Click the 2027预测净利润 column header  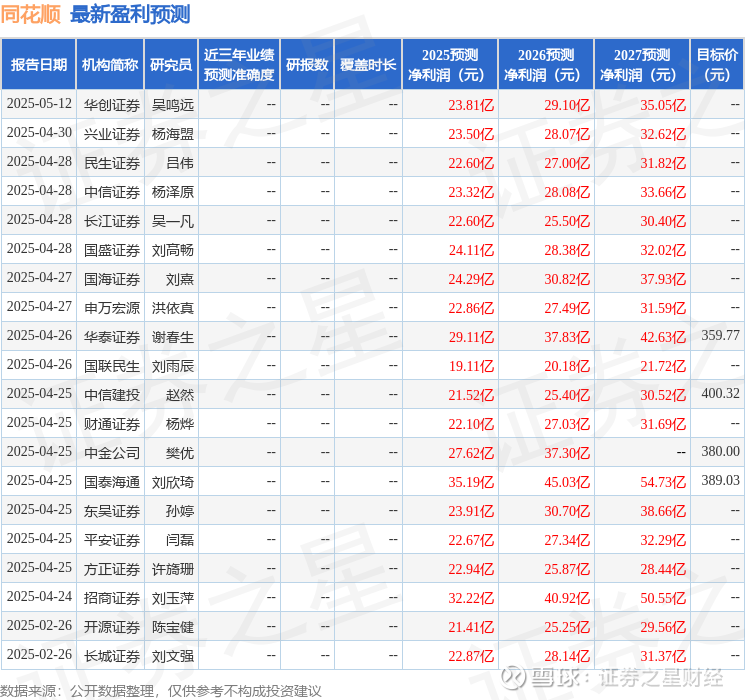click(642, 65)
